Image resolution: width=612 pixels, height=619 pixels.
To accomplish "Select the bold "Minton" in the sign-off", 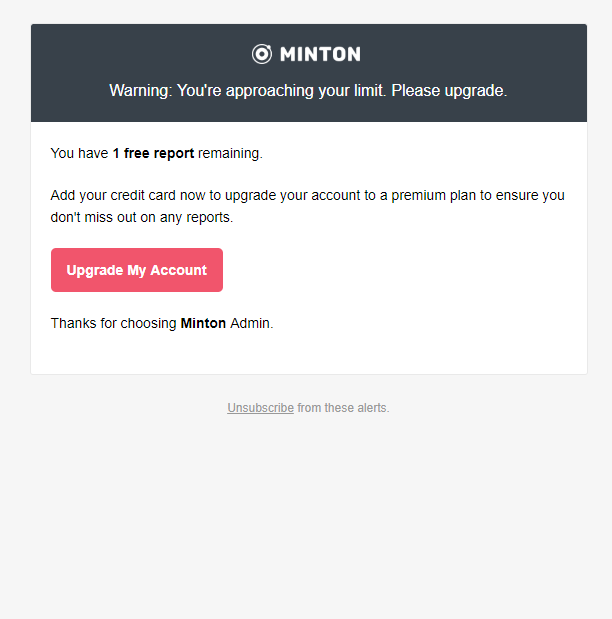I will pos(203,324).
